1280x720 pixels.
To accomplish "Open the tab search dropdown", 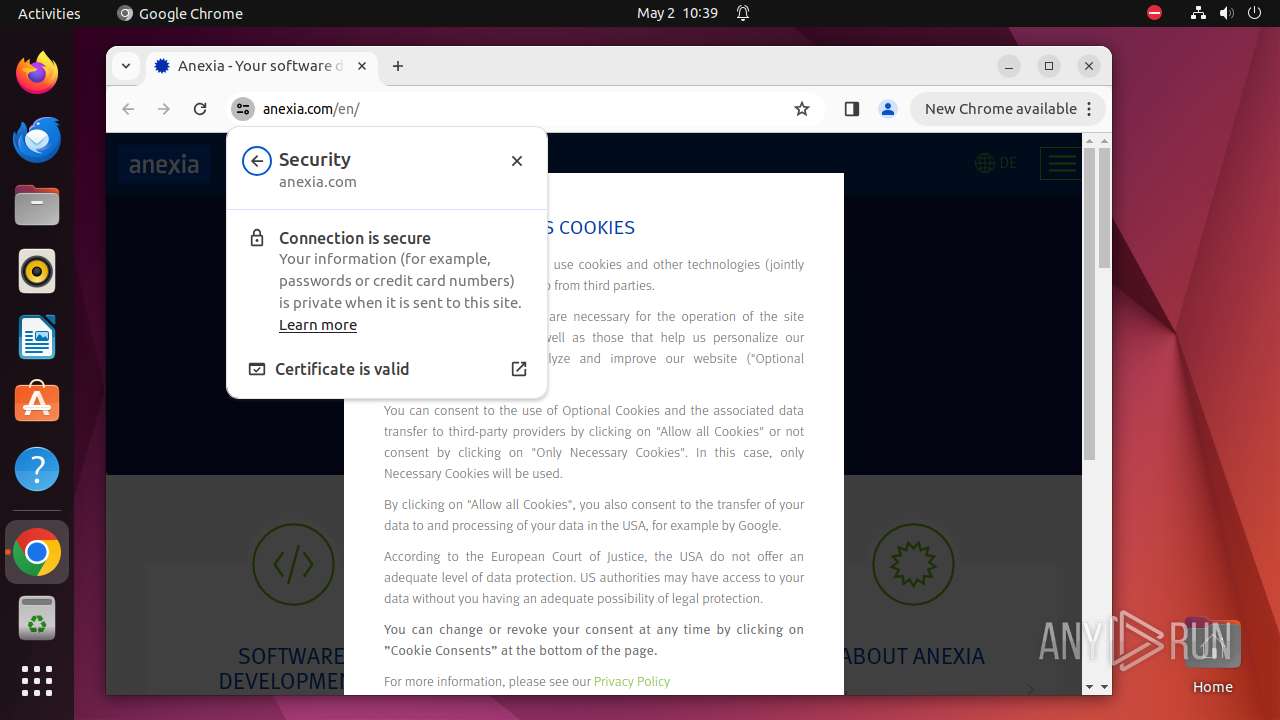I will [126, 66].
